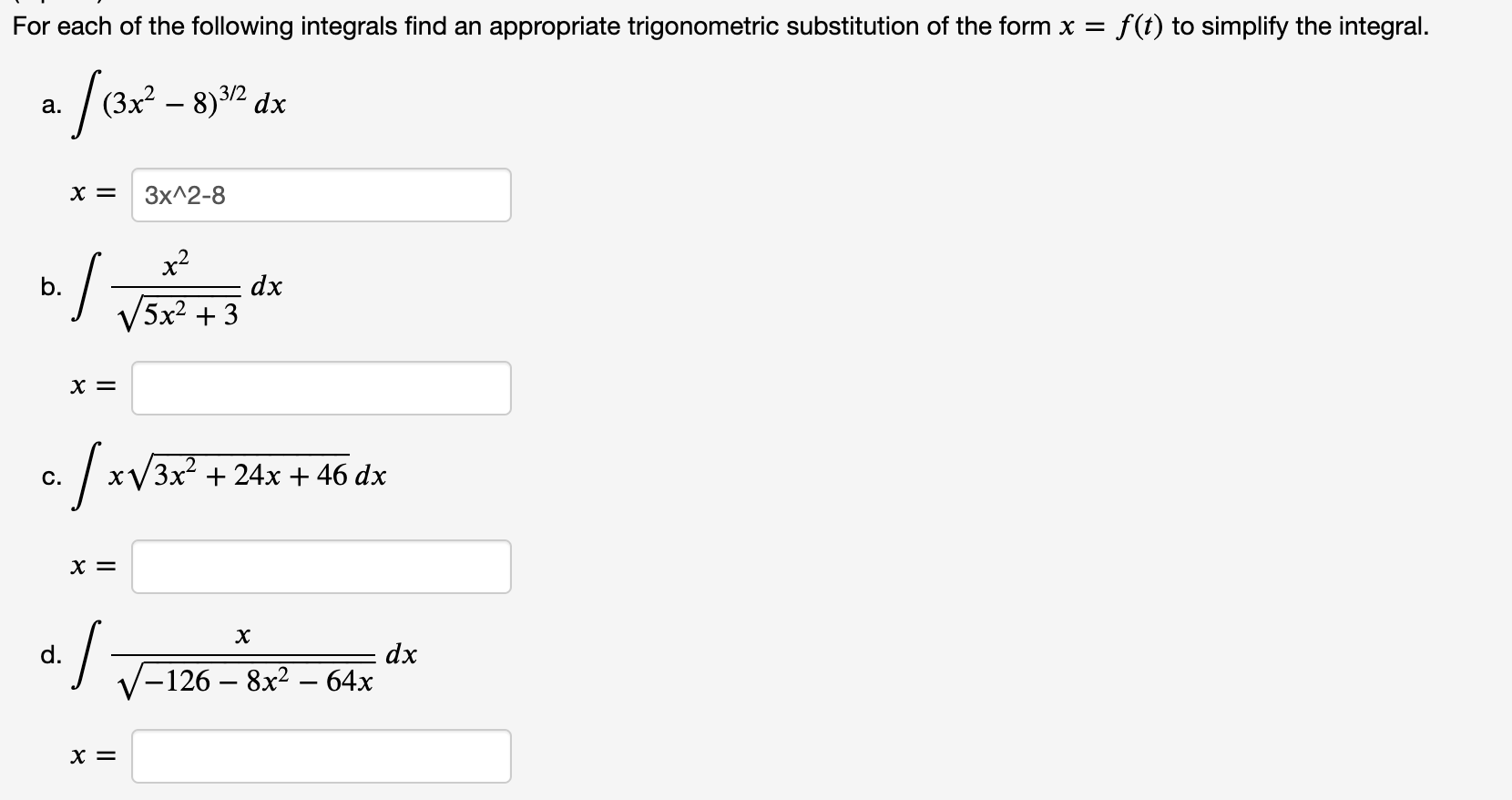
Task: Click the x = label beside part a answer
Action: point(91,194)
